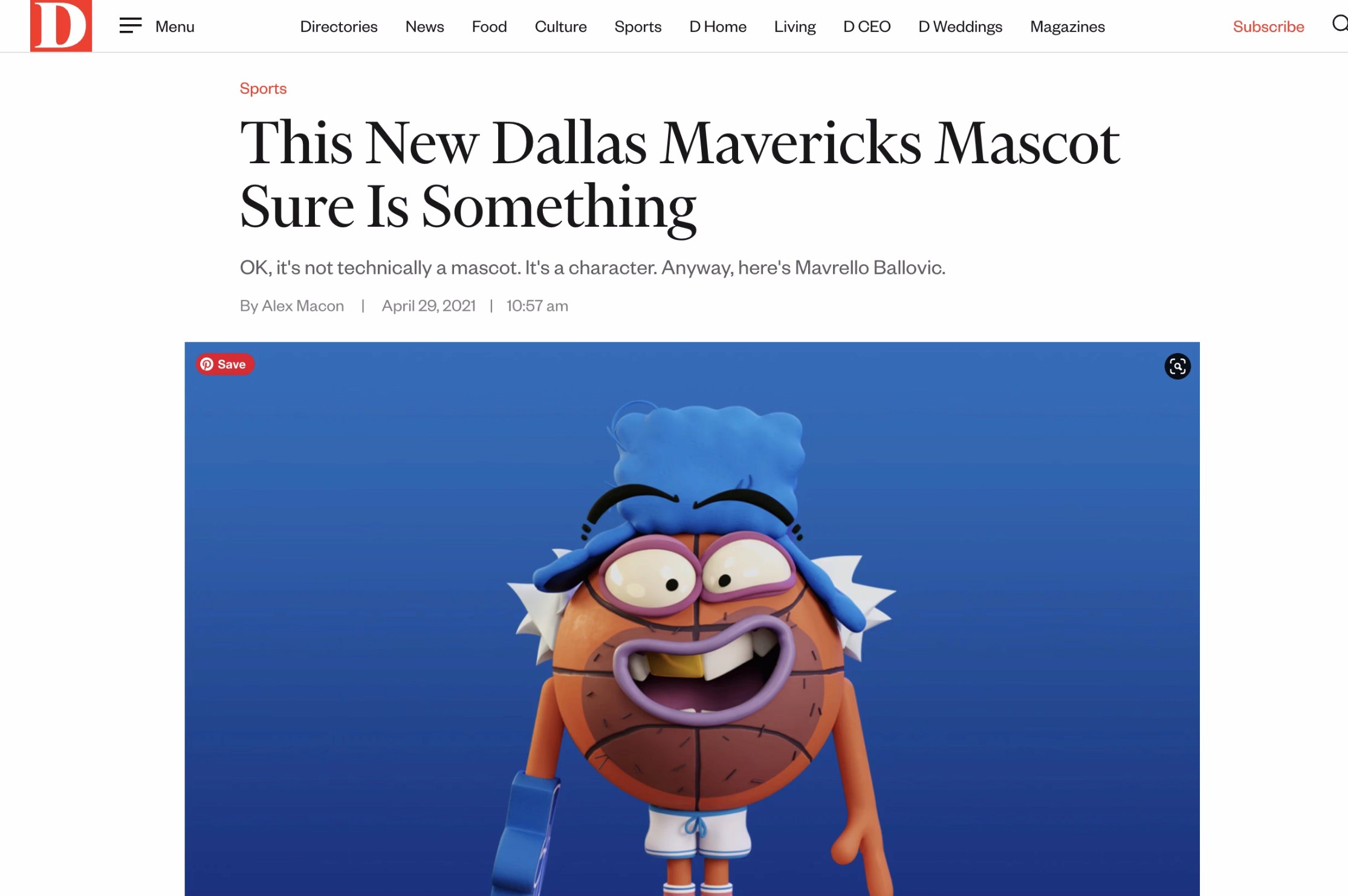Select Culture in top navigation
The width and height of the screenshot is (1348, 896).
pyautogui.click(x=560, y=27)
